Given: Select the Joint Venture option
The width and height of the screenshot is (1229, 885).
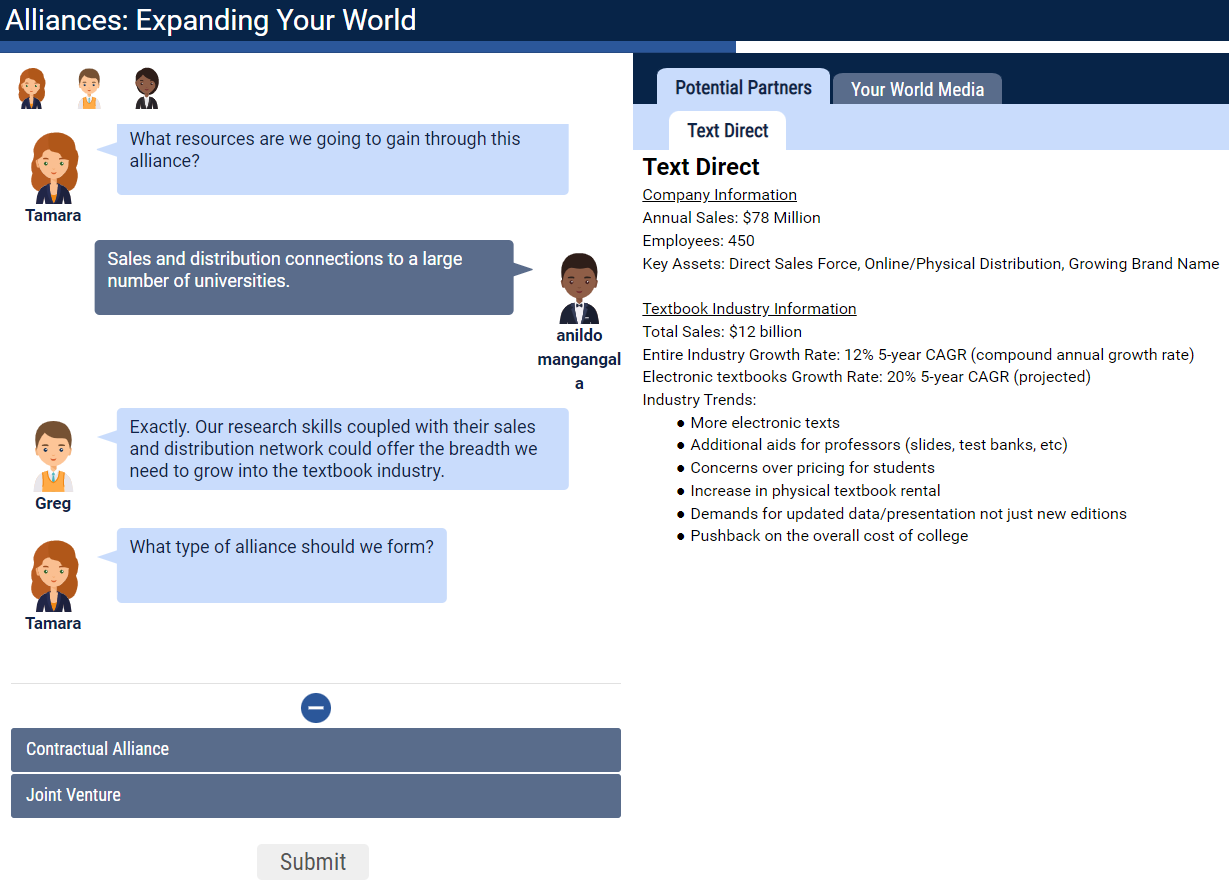Looking at the screenshot, I should [316, 796].
